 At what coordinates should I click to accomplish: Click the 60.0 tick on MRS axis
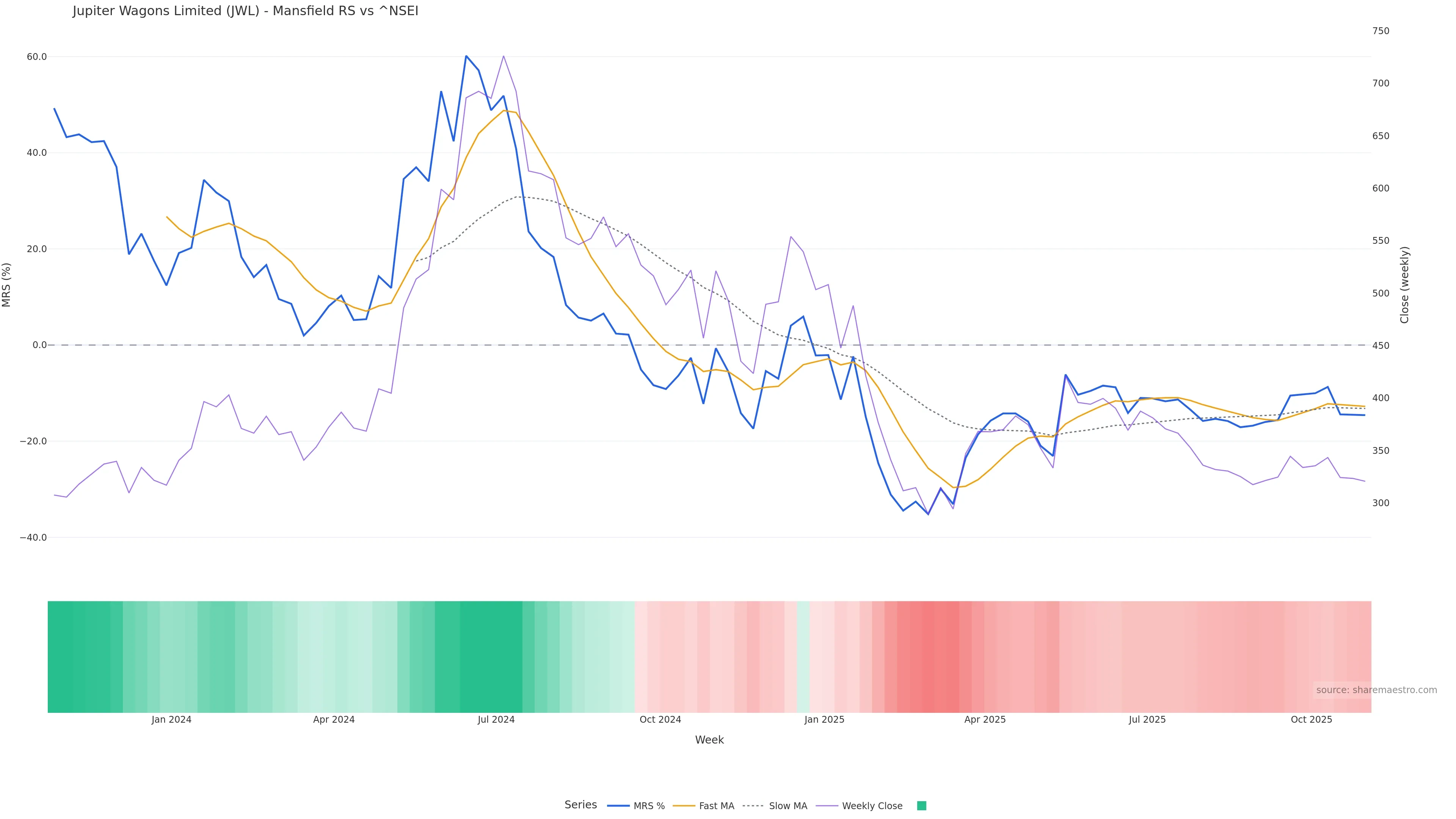tap(37, 57)
